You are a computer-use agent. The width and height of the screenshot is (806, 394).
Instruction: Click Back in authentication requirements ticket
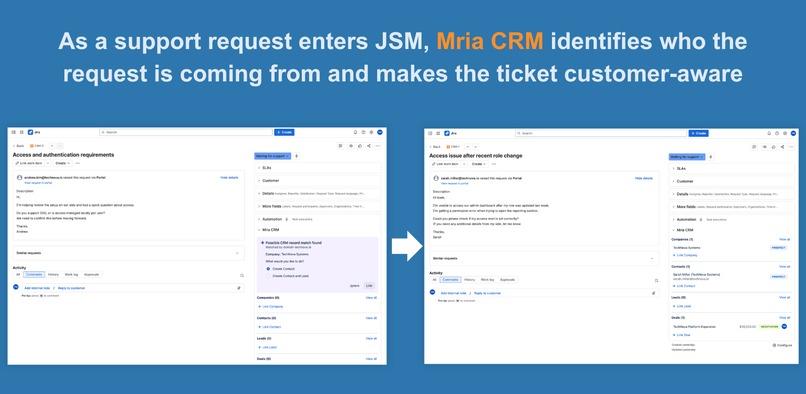tap(19, 146)
